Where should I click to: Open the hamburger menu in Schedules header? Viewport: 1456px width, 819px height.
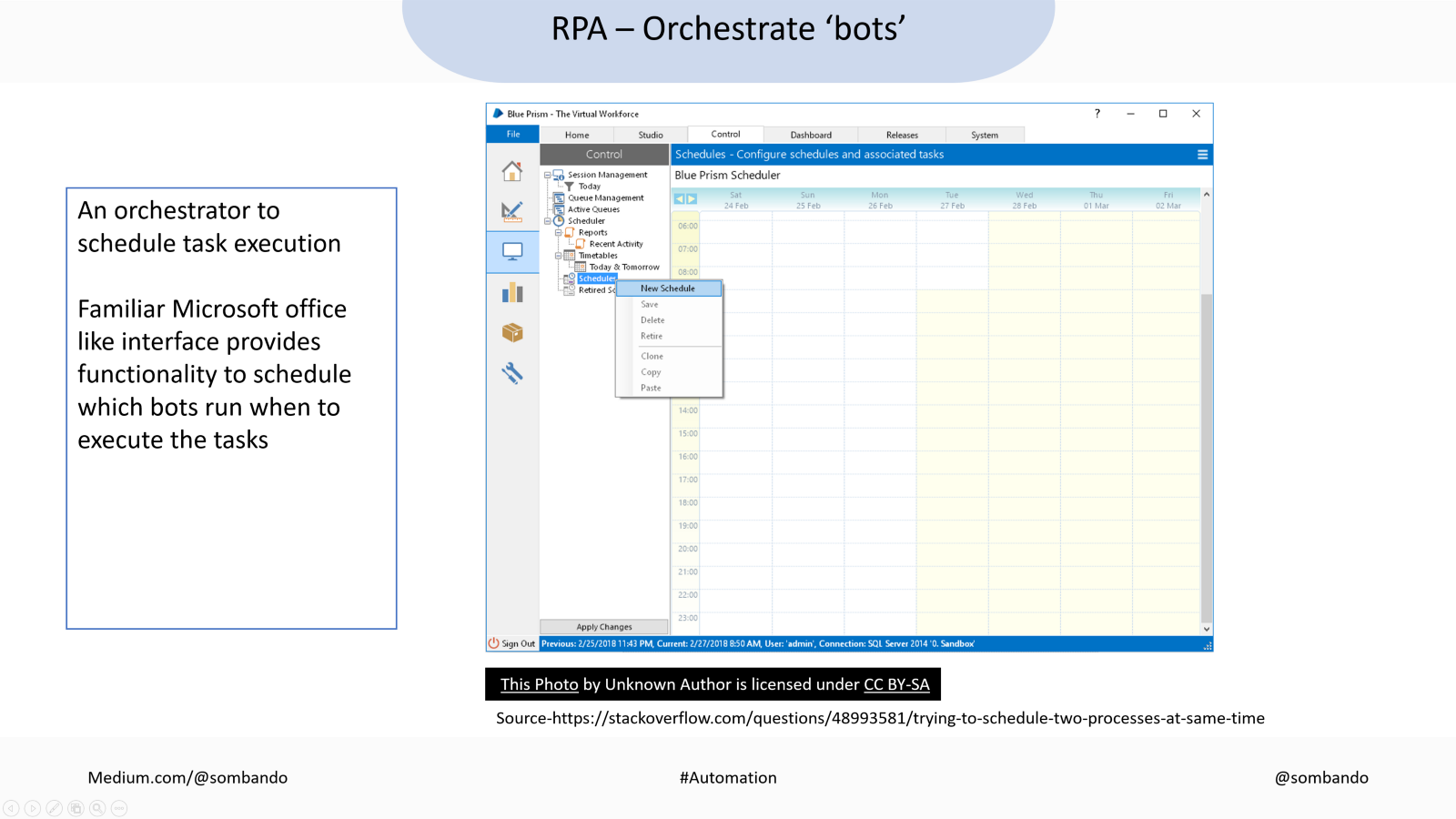(x=1202, y=155)
